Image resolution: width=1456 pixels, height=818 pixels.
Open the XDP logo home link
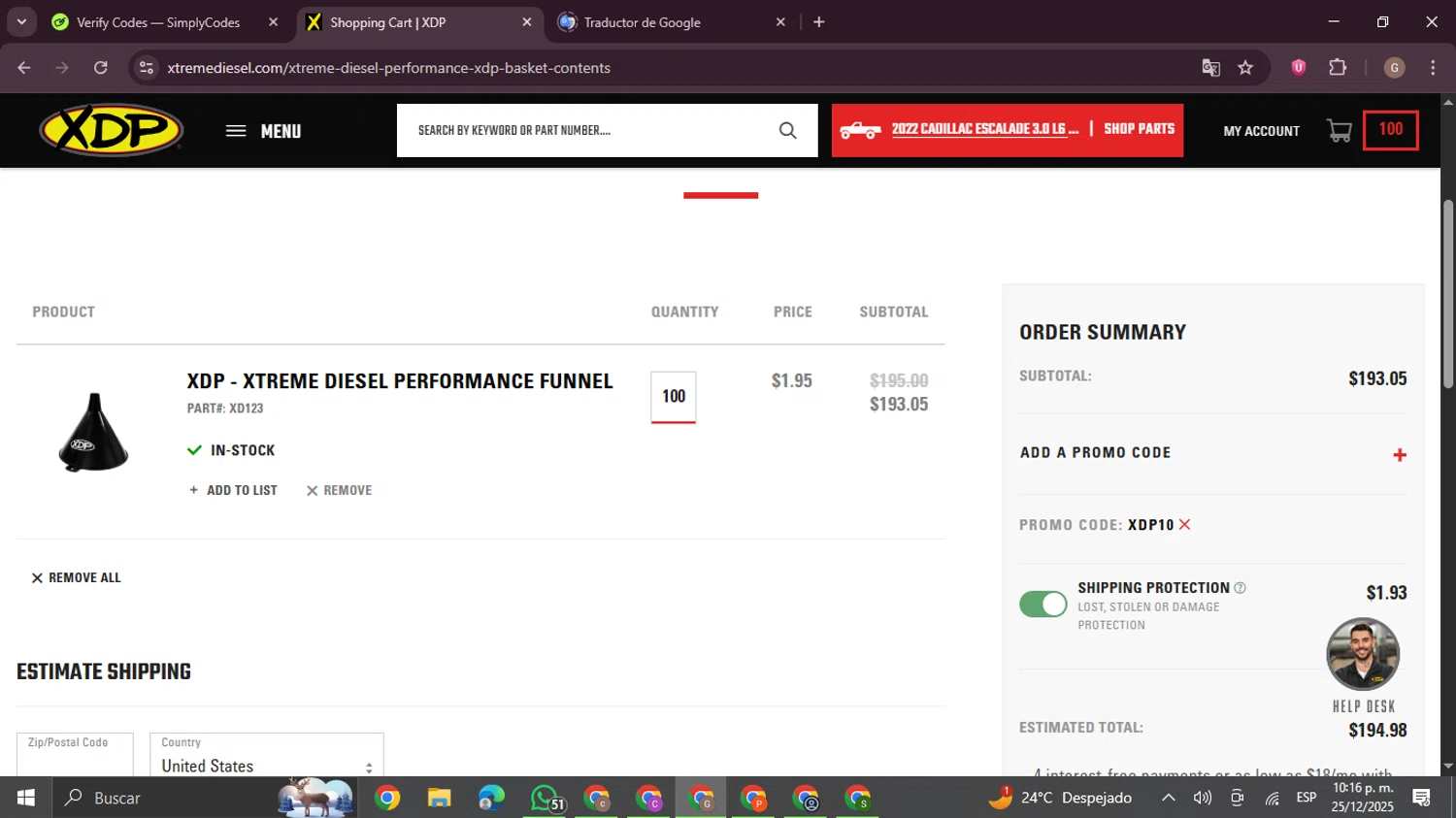111,130
